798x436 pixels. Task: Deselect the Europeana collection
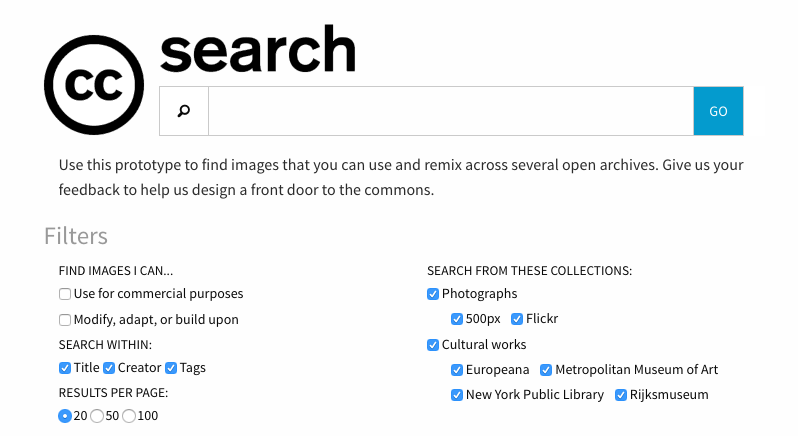457,370
